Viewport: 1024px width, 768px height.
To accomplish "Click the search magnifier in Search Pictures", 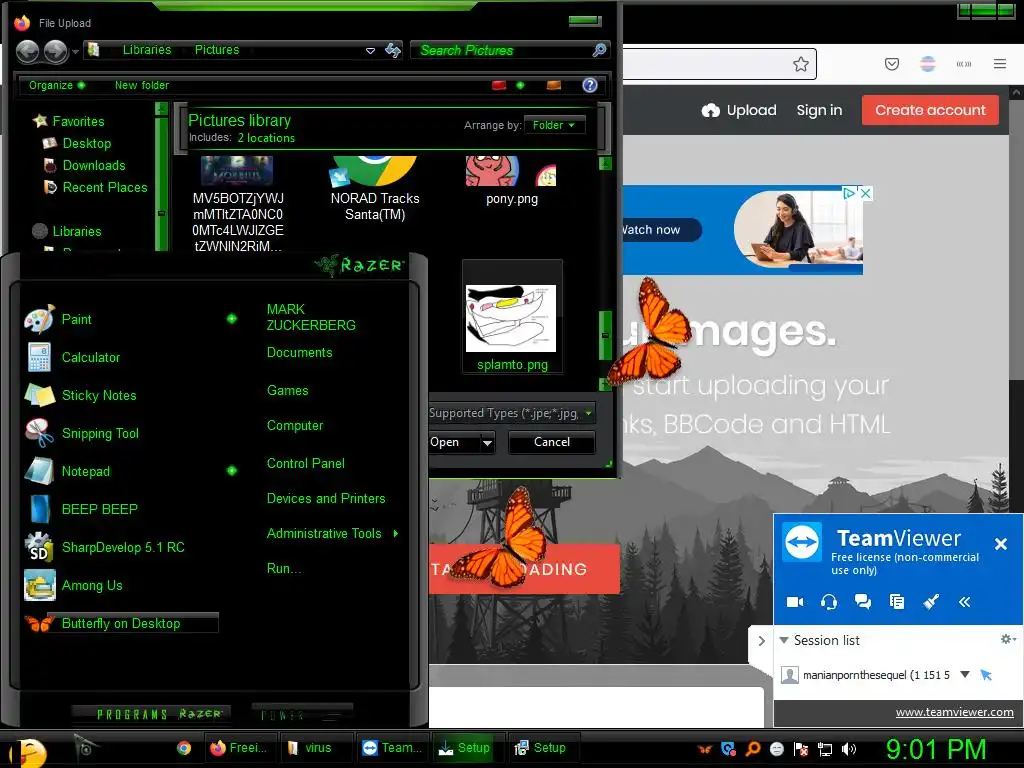I will pos(599,50).
